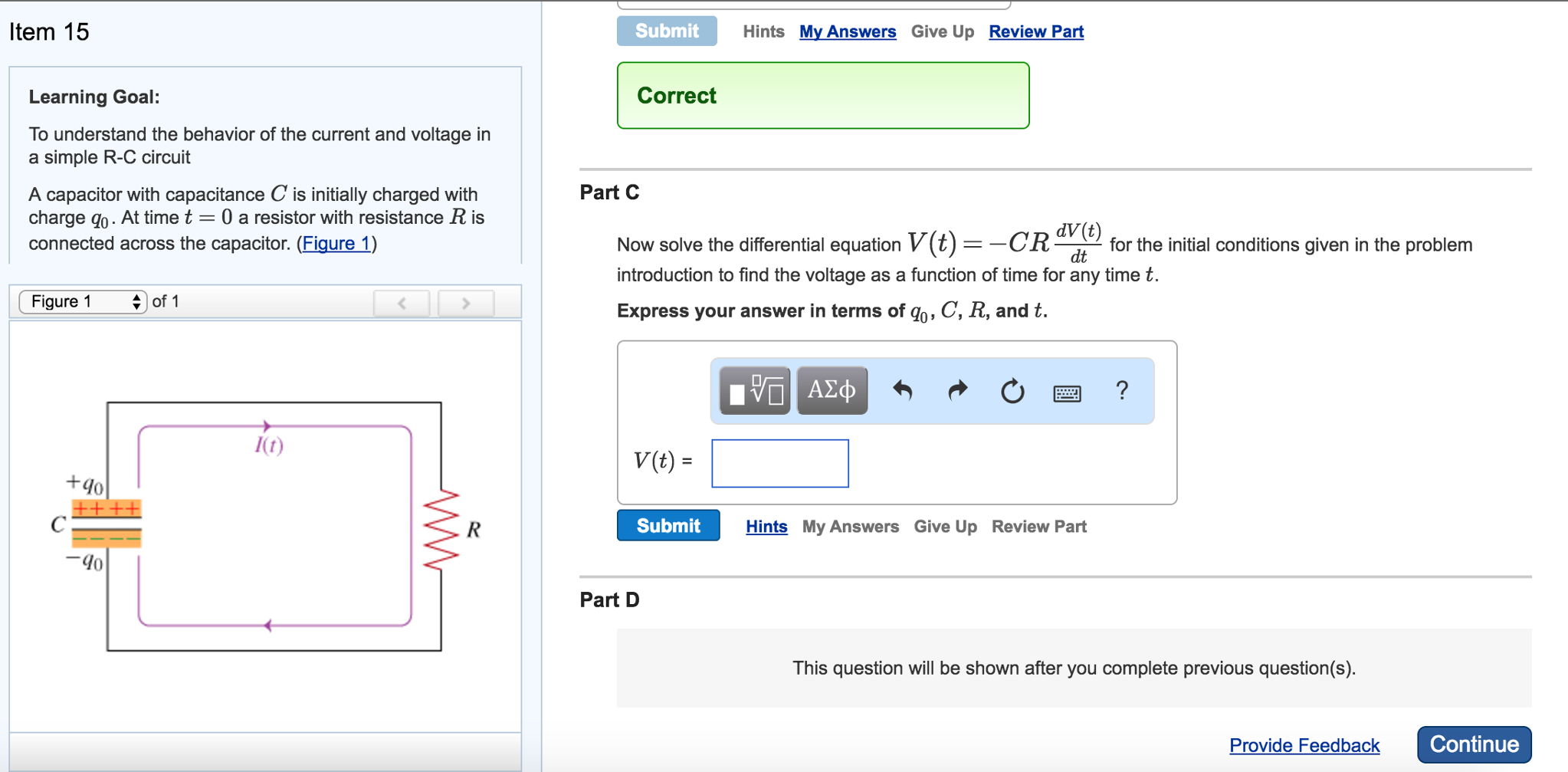Screen dimensions: 1568x772
Task: Go to the next figure with the right arrow
Action: tap(466, 303)
